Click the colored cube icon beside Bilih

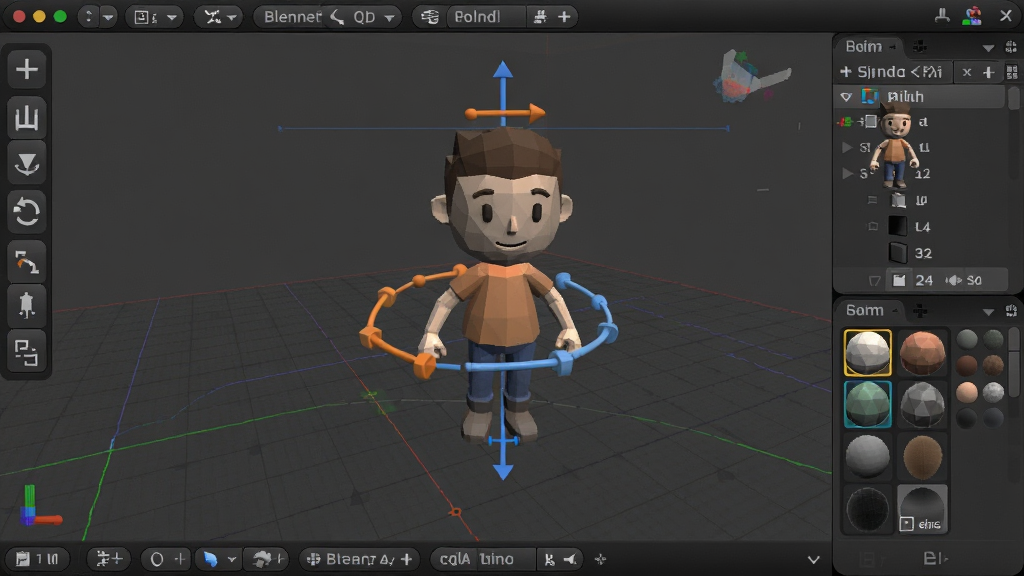click(x=869, y=97)
